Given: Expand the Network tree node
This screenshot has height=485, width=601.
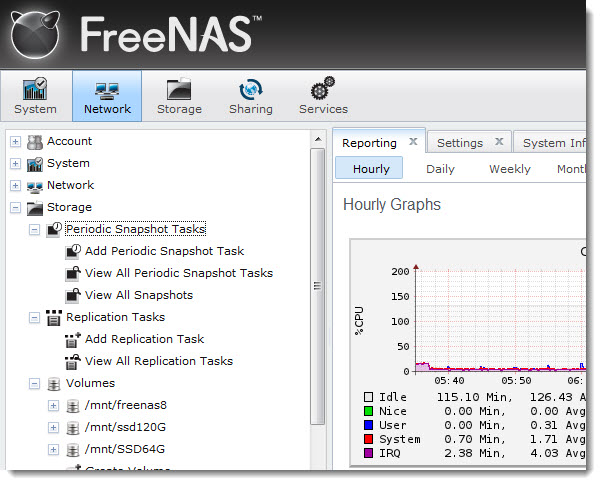Looking at the screenshot, I should click(15, 186).
